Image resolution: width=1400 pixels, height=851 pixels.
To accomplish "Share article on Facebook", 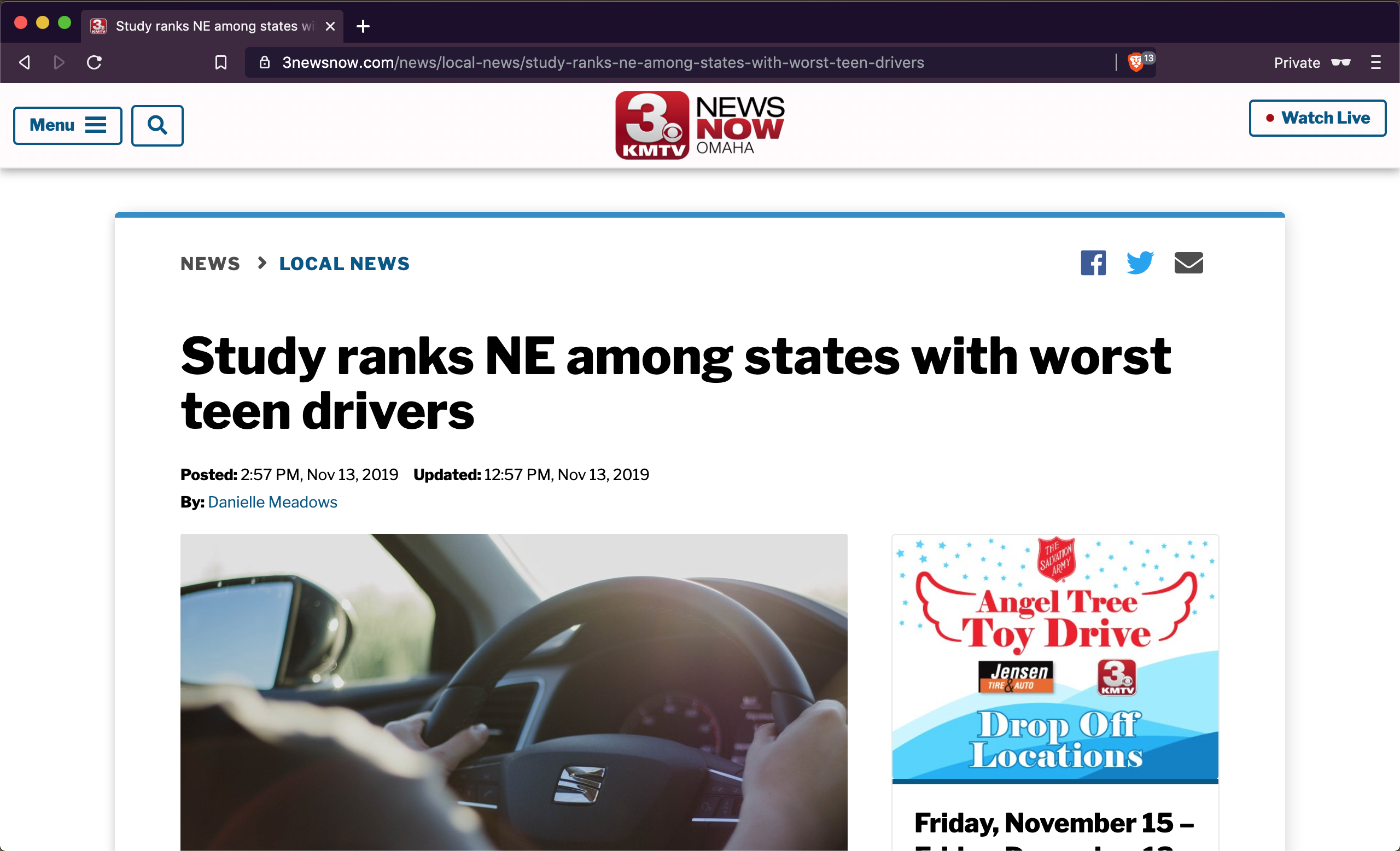I will tap(1093, 263).
